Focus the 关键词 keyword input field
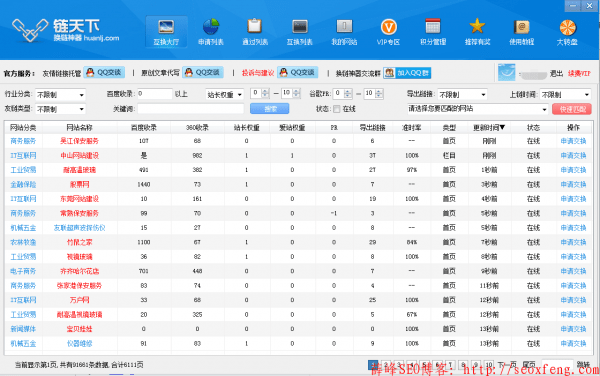 190,109
